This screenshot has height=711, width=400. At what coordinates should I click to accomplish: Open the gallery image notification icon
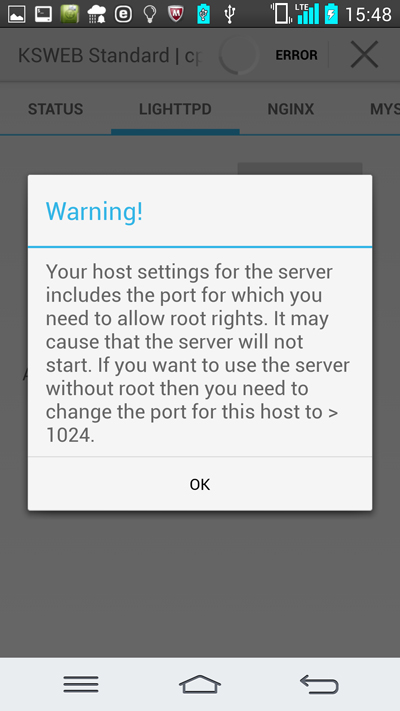point(17,14)
